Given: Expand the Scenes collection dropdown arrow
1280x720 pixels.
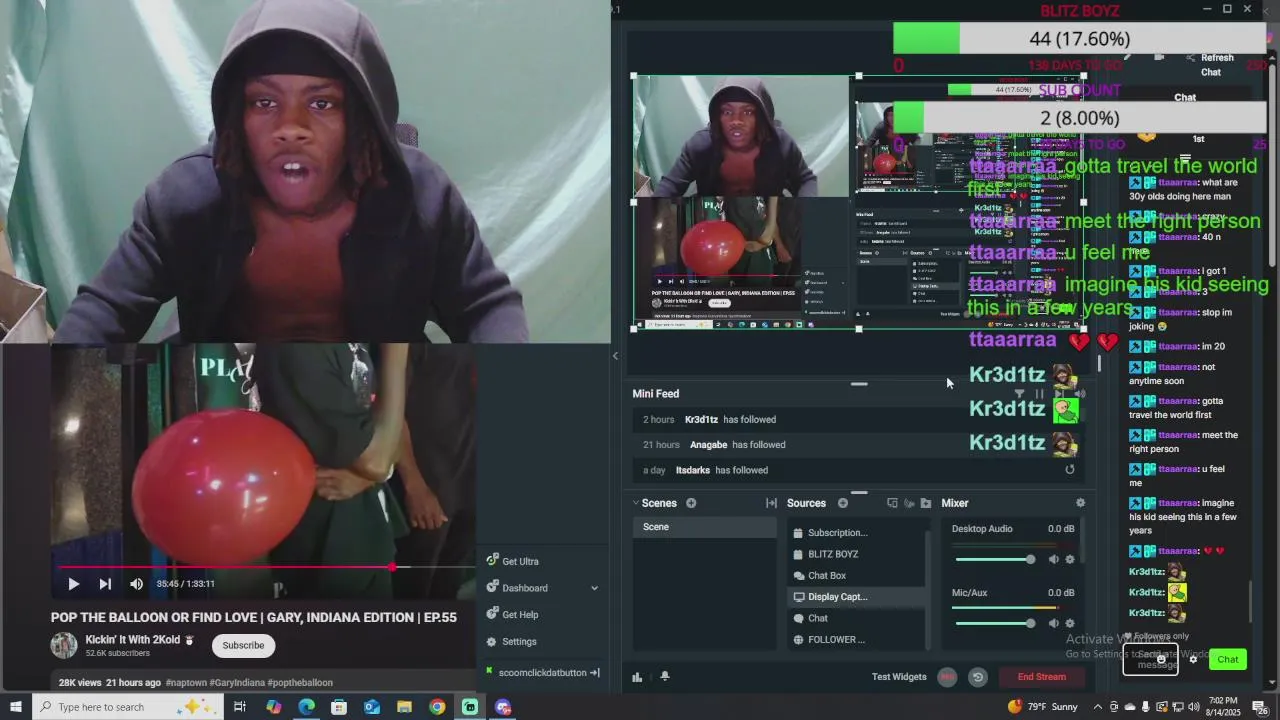Looking at the screenshot, I should (x=636, y=503).
